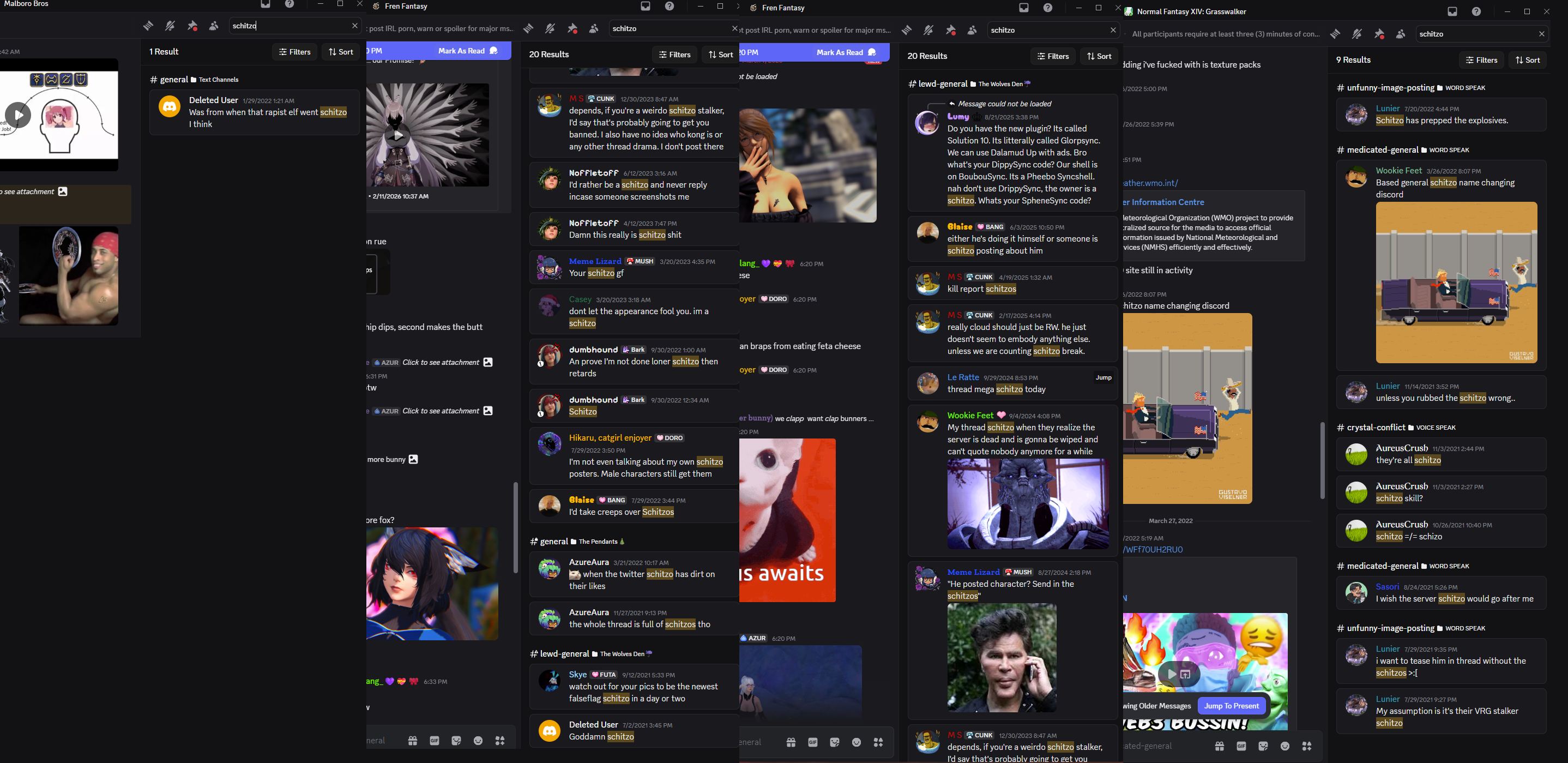Play the video in the Malboro Bros chat
Viewport: 1568px width, 763px height.
click(18, 115)
